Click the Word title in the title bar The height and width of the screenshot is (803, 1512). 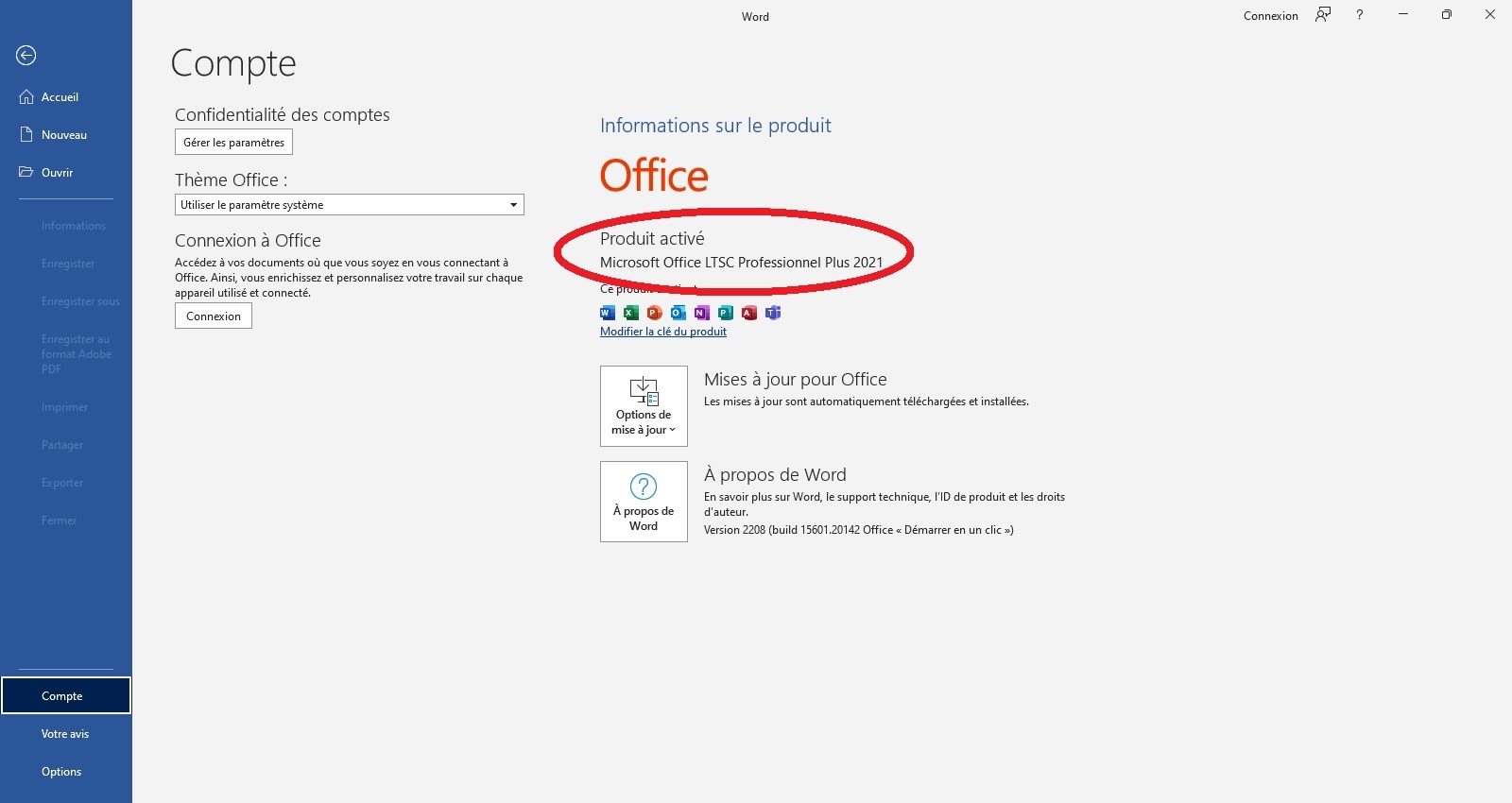755,17
